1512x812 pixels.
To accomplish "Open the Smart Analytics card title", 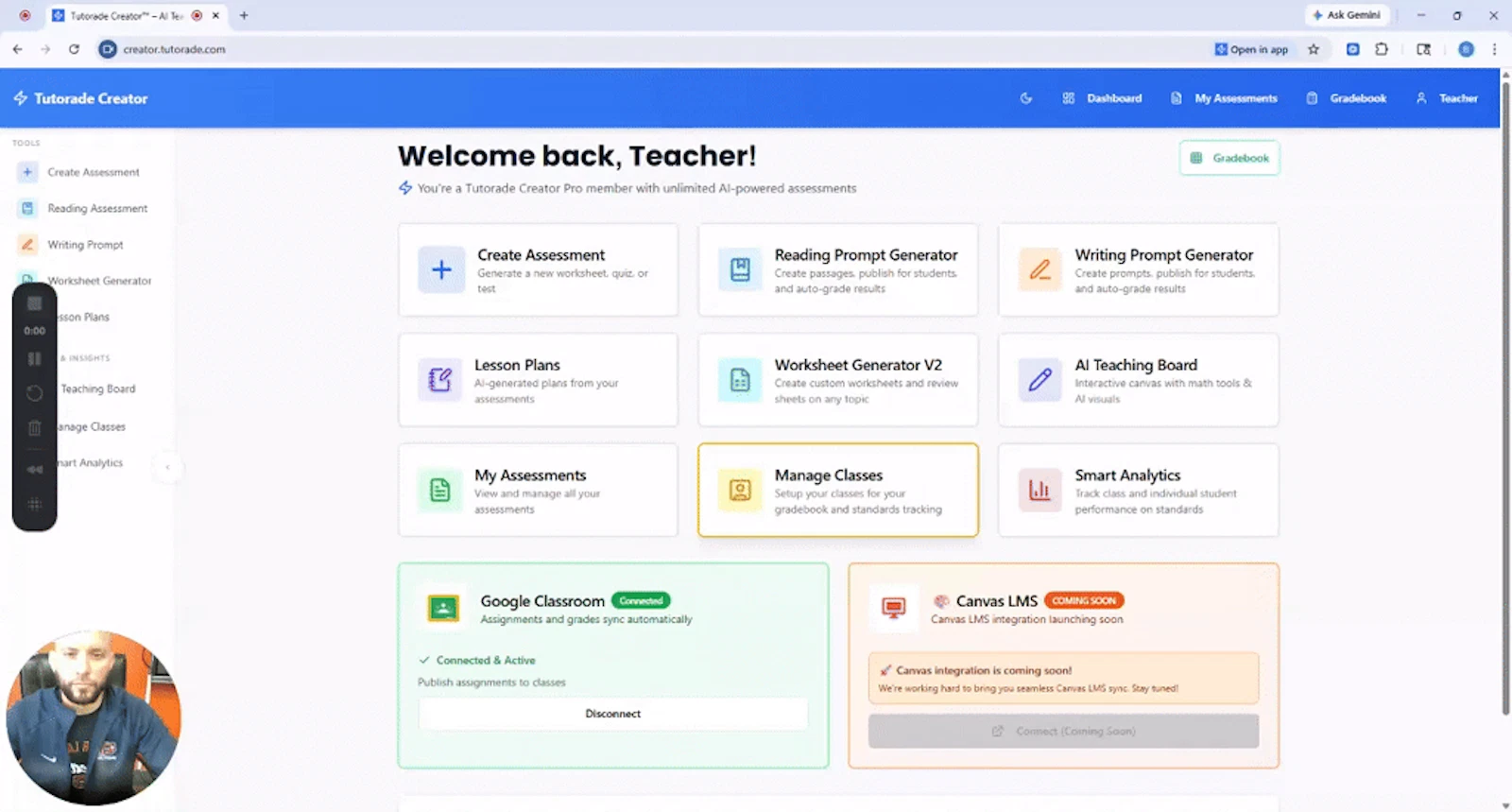I will (1127, 475).
